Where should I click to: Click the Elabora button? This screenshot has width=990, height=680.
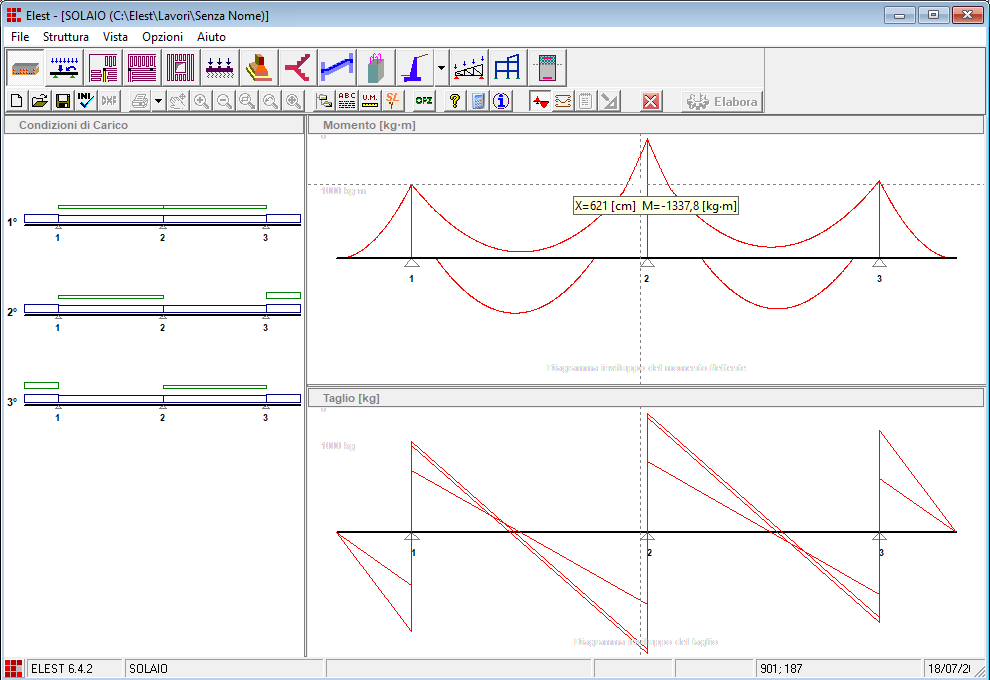[721, 101]
